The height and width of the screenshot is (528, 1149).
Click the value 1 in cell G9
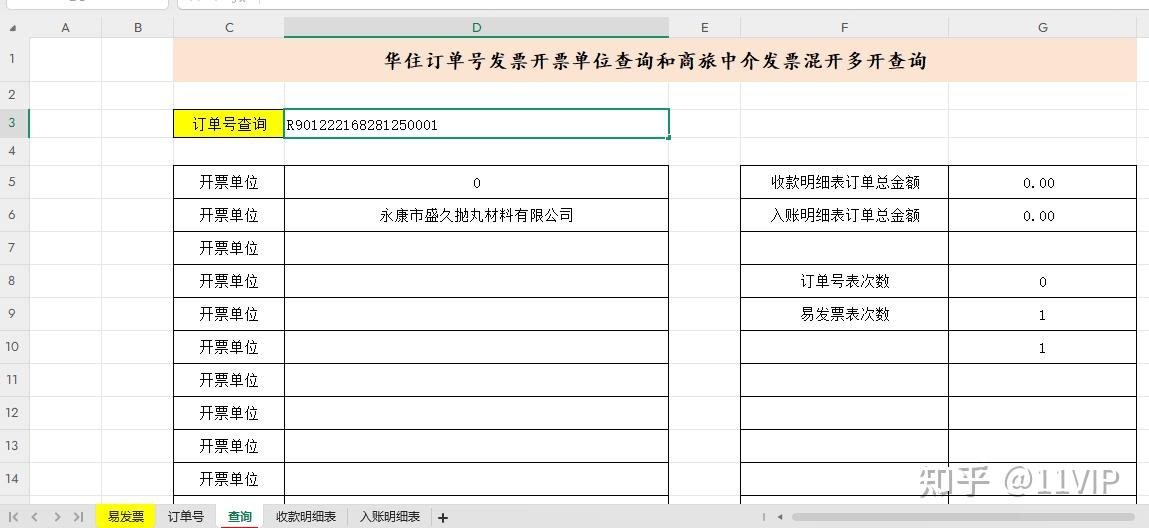(x=1043, y=315)
